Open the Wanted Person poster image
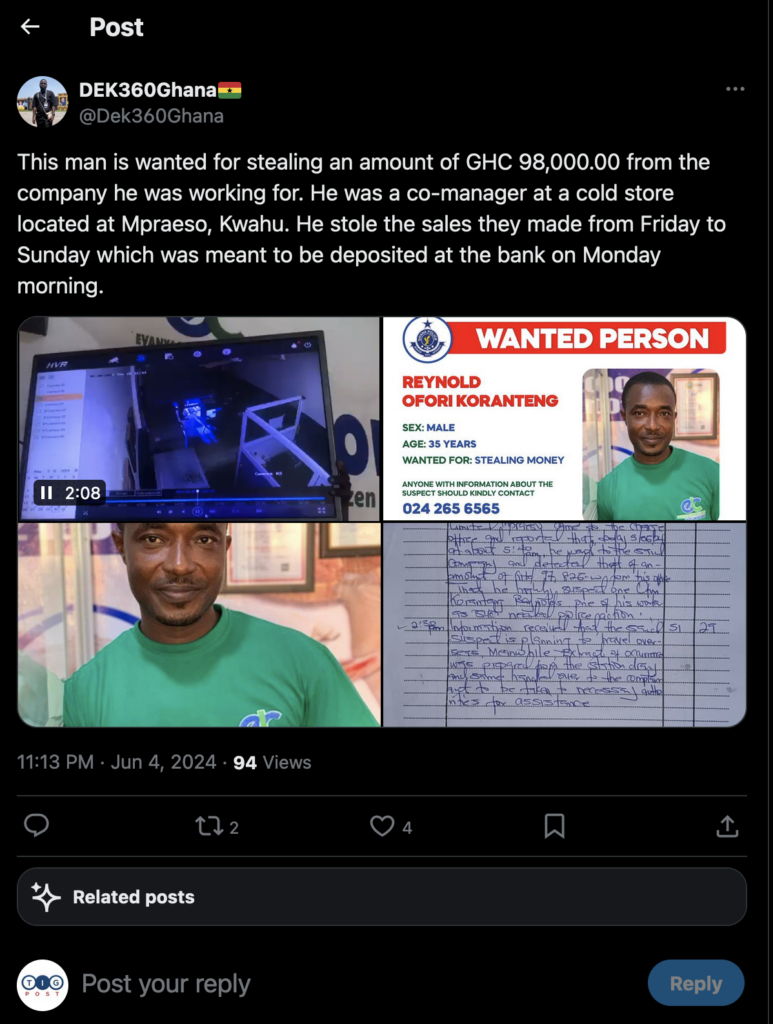 pyautogui.click(x=564, y=419)
